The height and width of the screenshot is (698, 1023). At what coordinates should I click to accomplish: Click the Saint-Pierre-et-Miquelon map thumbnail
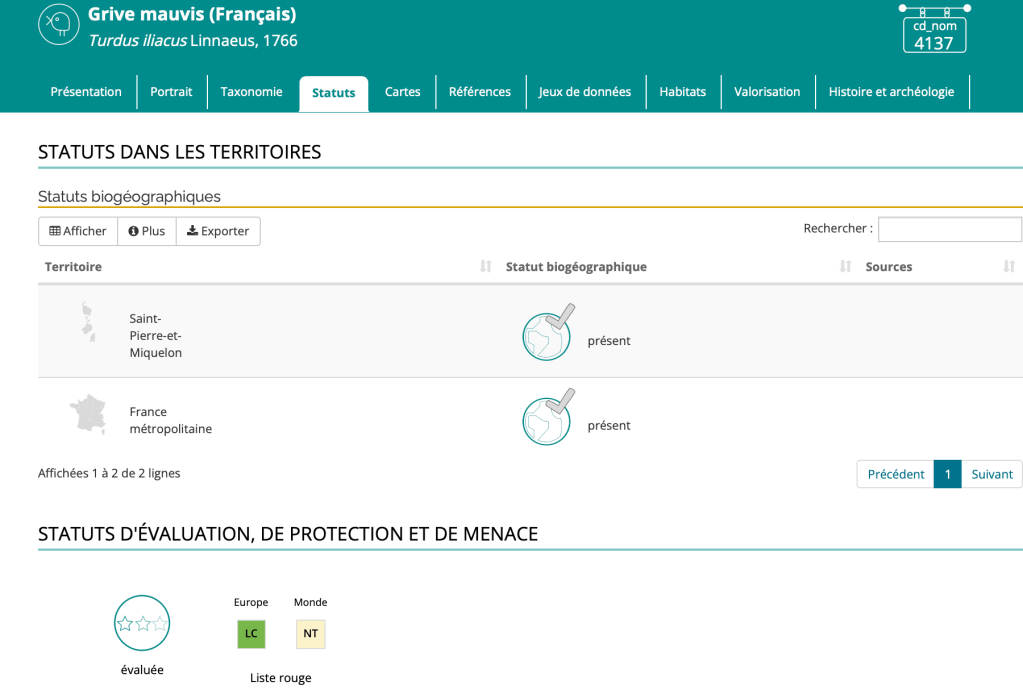pyautogui.click(x=88, y=323)
